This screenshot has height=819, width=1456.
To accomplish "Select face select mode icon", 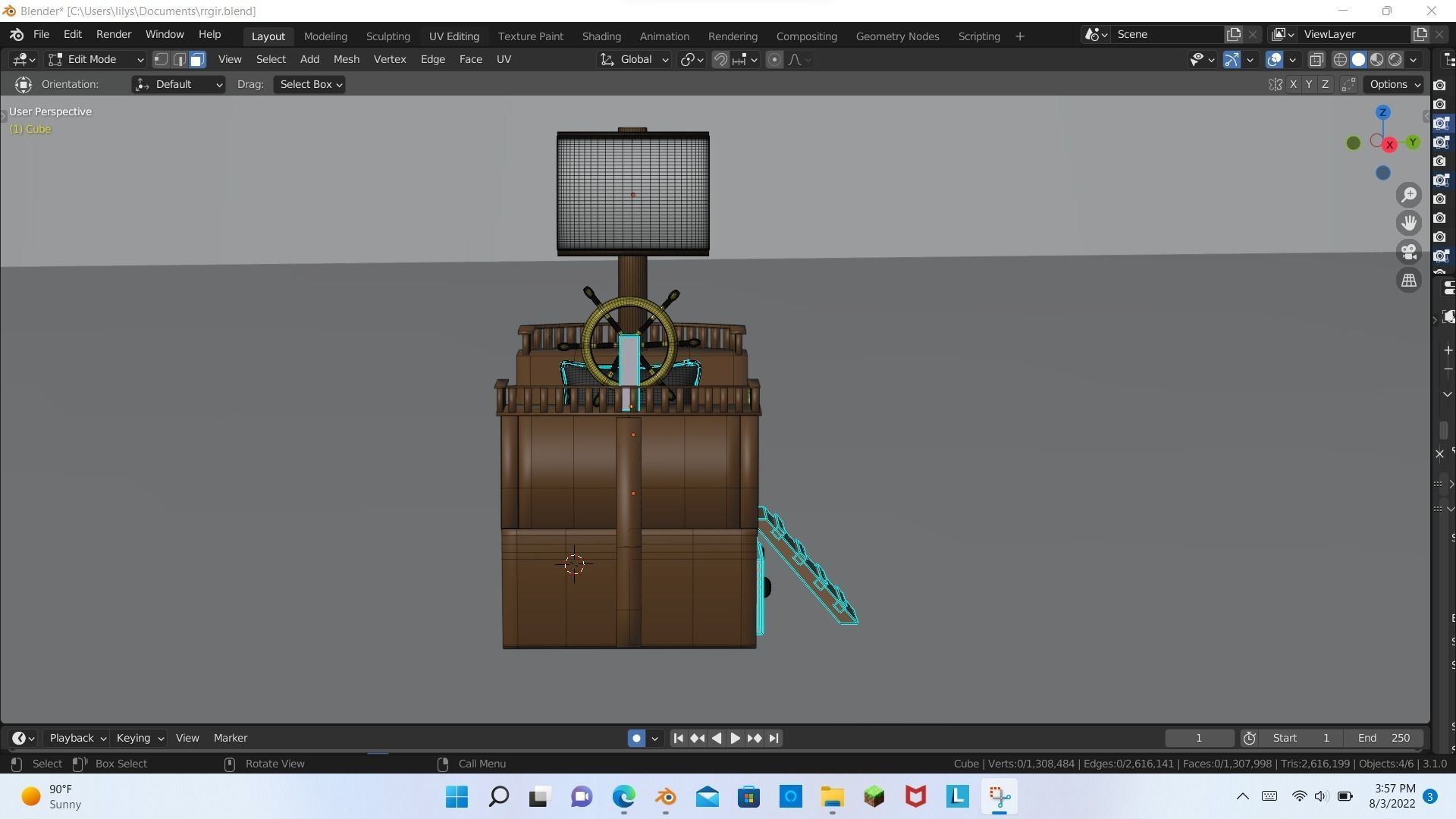I will click(197, 60).
